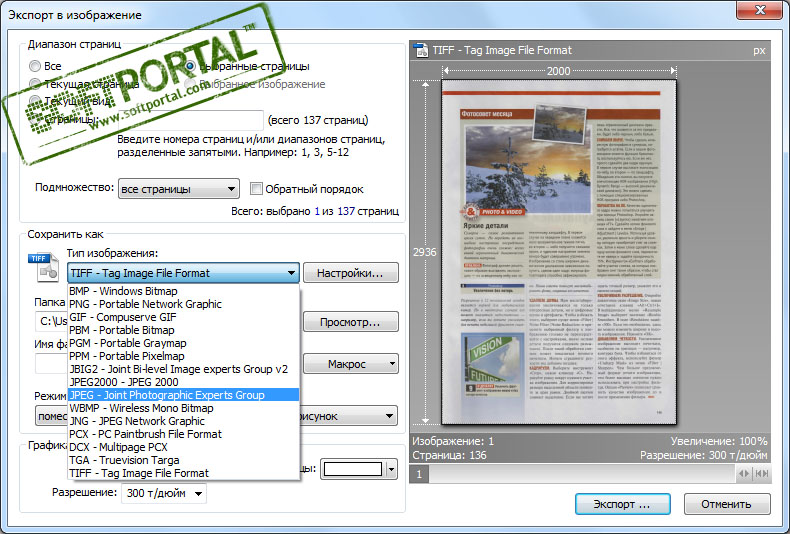
Task: Open 'Настройки...' format settings
Action: tap(351, 273)
